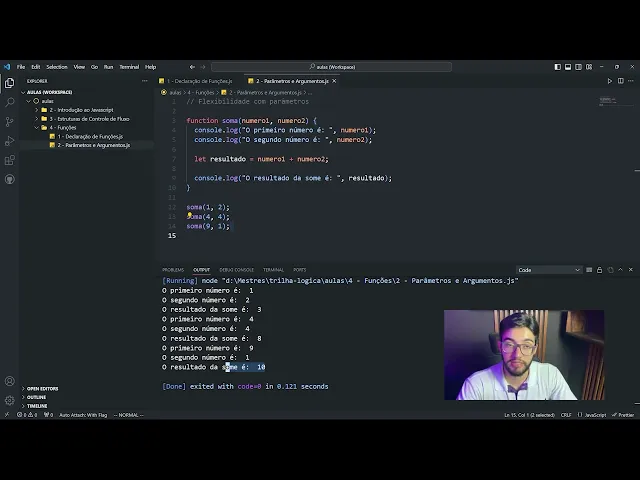Open the View menu
This screenshot has width=640, height=480.
point(79,67)
